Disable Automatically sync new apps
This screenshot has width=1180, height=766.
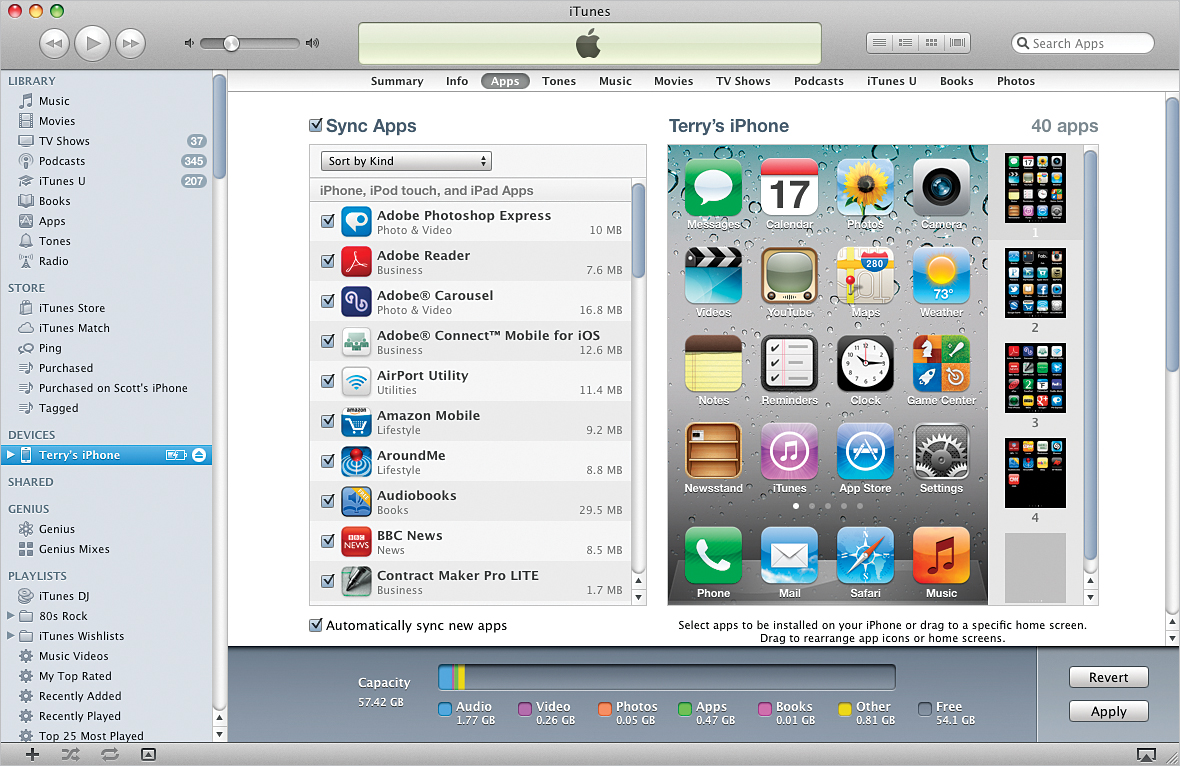tap(316, 623)
